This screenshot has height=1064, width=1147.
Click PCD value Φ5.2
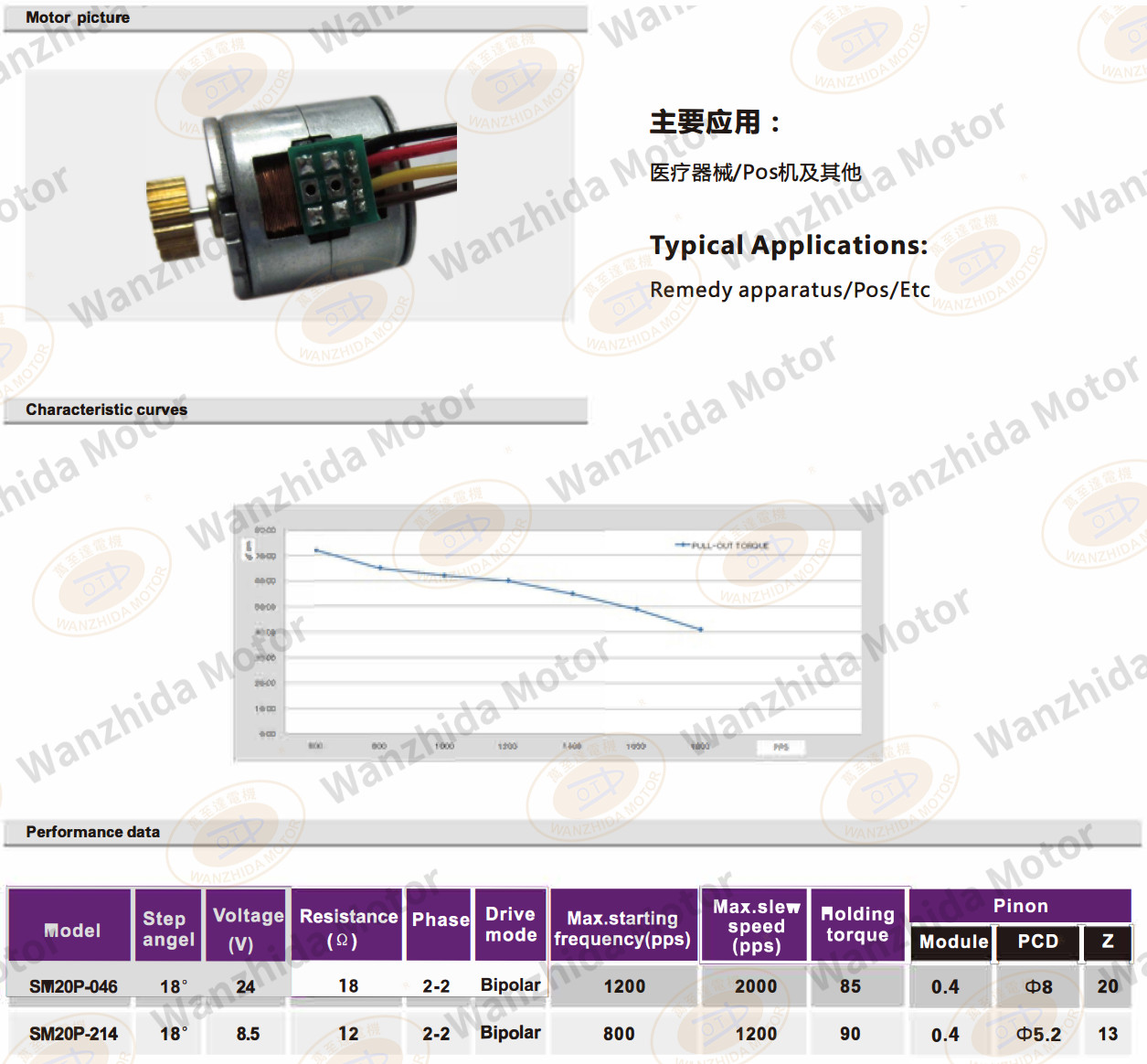coord(1038,1035)
